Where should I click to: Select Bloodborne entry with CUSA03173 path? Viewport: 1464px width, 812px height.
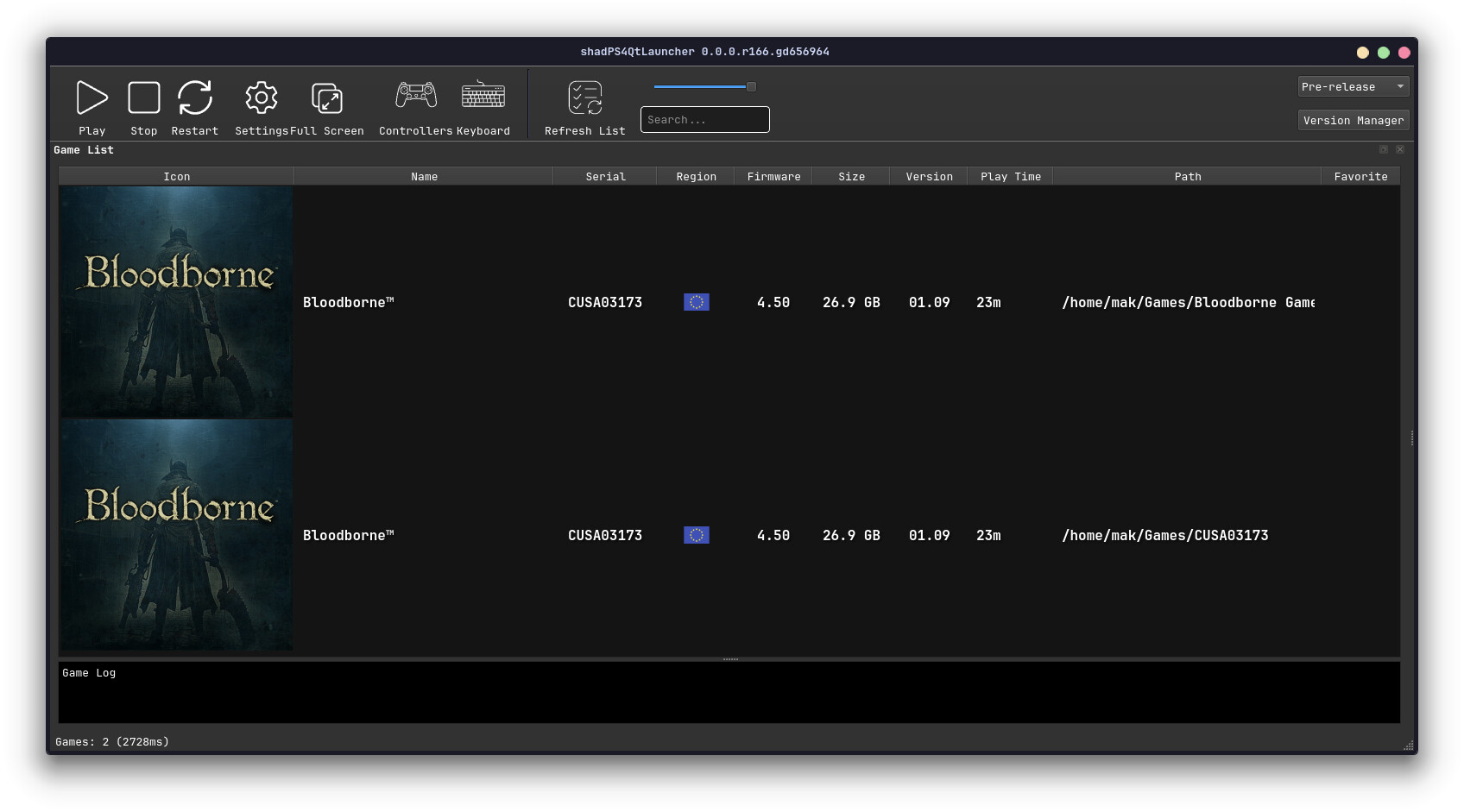coord(1164,536)
